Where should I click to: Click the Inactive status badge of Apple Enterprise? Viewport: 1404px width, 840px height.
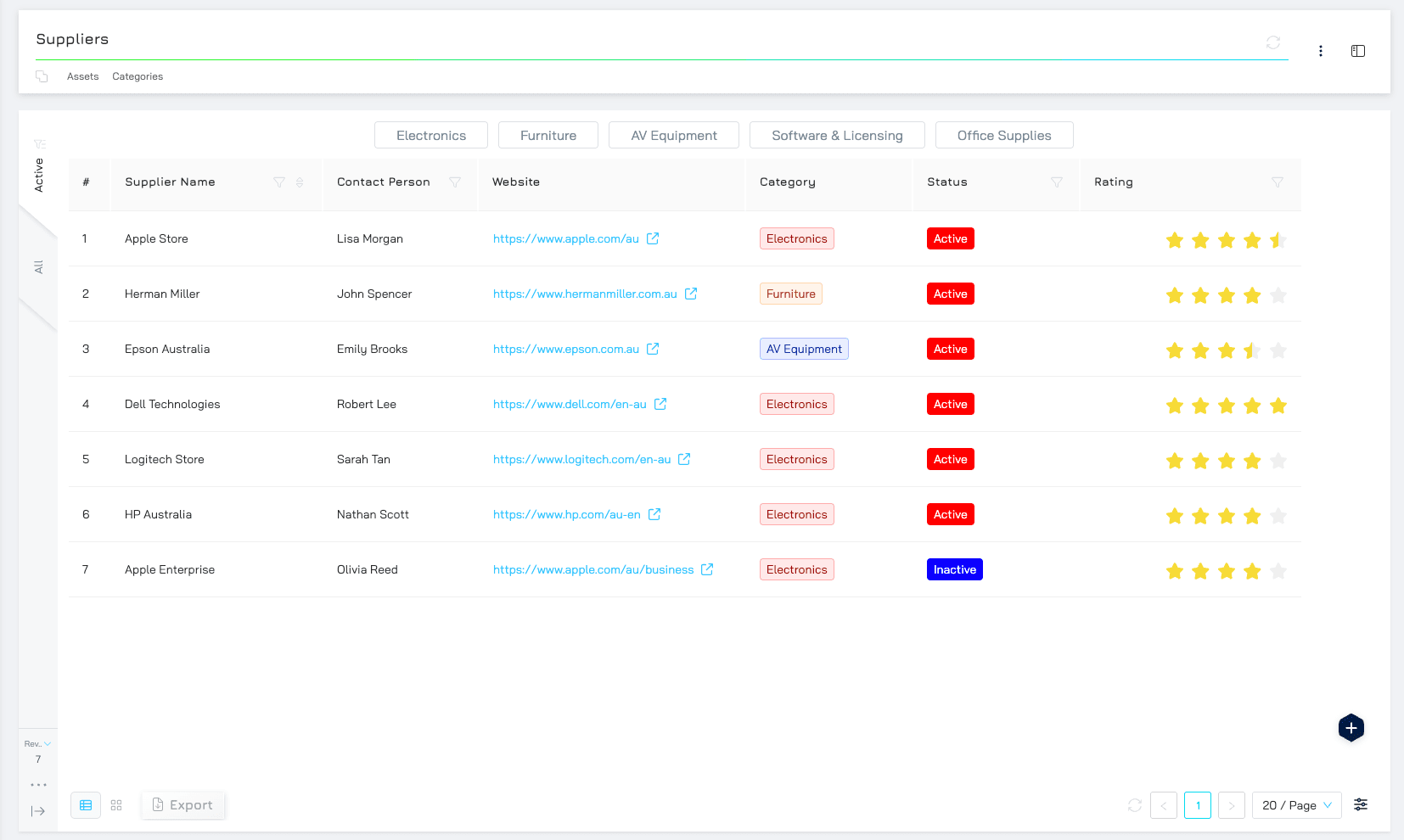coord(955,569)
